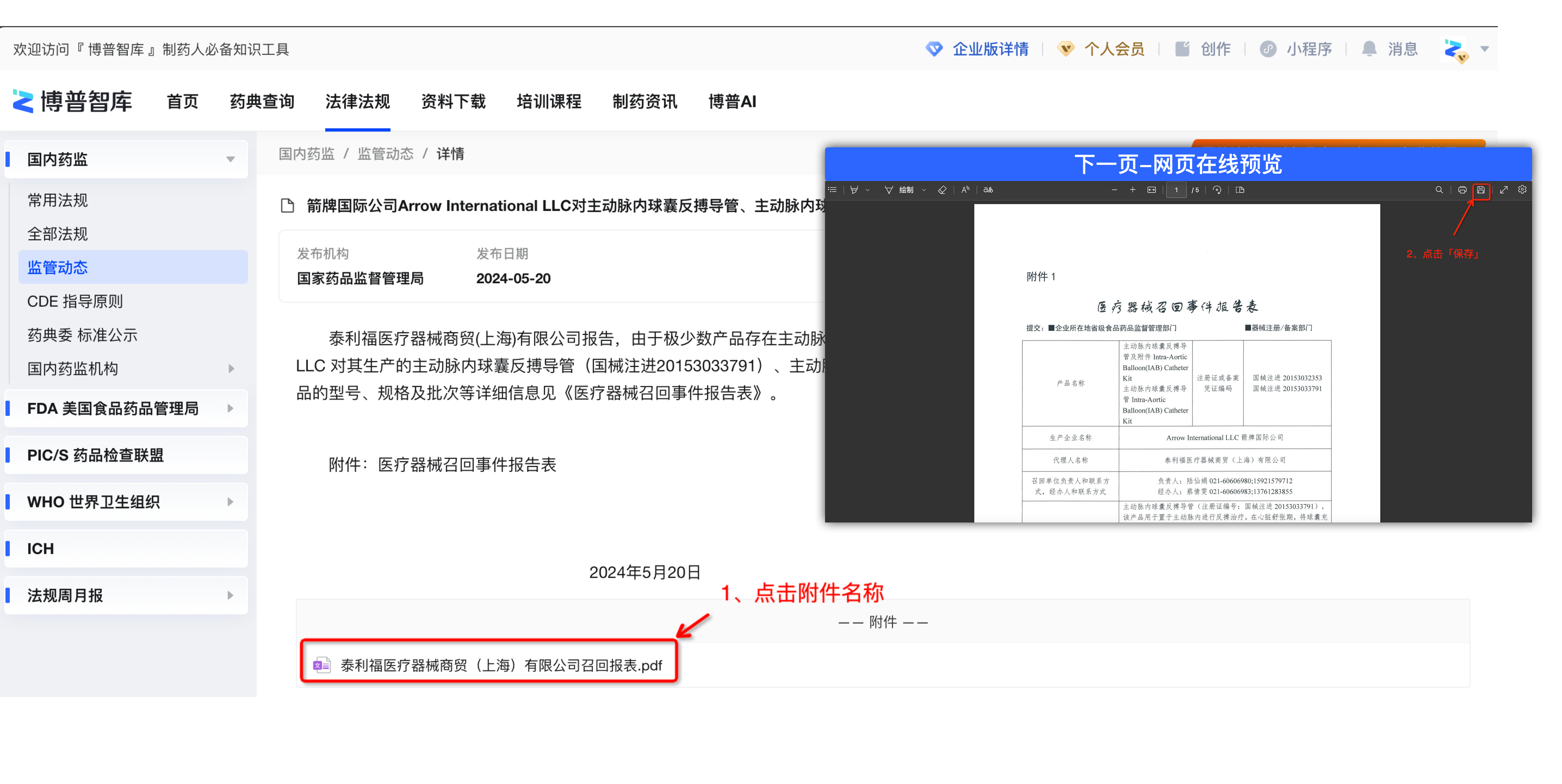Open 企业版详情 link
Screen dimensions: 1562x784
(x=977, y=49)
